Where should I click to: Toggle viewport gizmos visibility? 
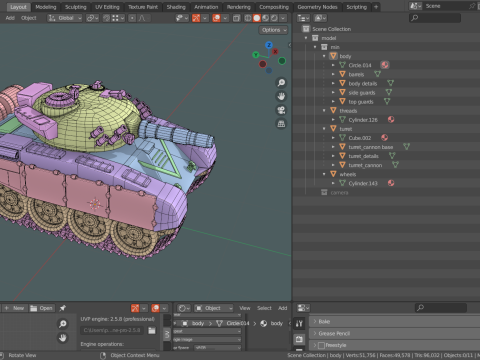[x=196, y=18]
